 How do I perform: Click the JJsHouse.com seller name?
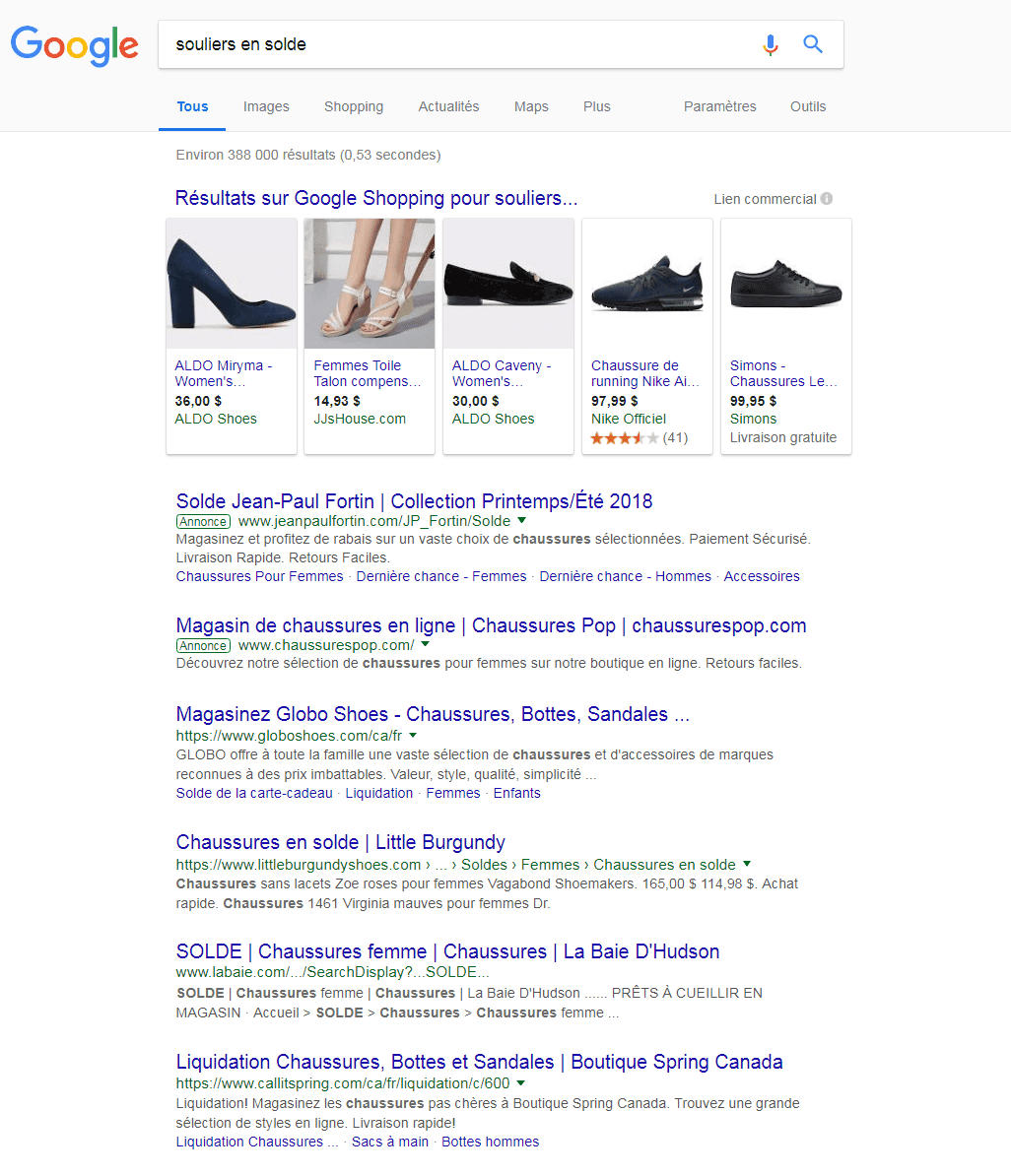[360, 419]
